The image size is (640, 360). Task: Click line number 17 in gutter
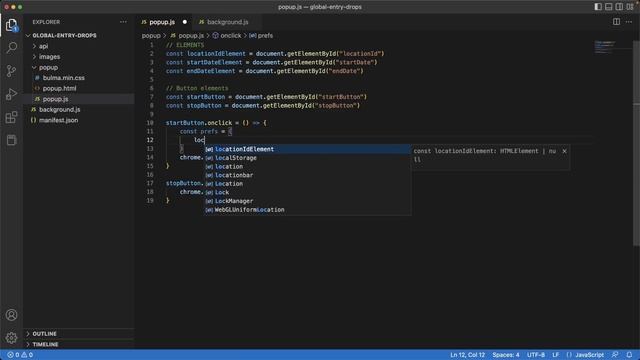150,183
